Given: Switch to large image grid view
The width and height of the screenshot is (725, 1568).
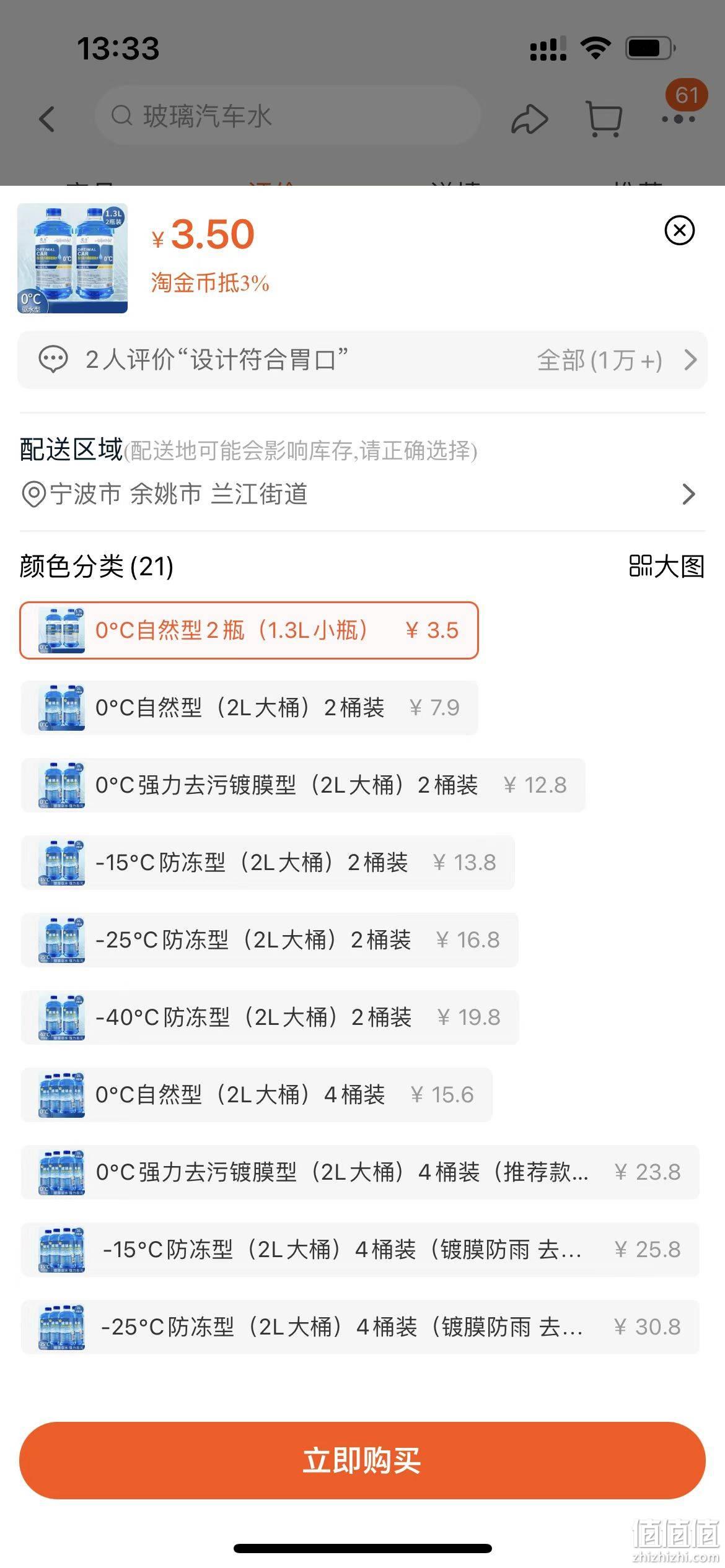Looking at the screenshot, I should click(667, 566).
